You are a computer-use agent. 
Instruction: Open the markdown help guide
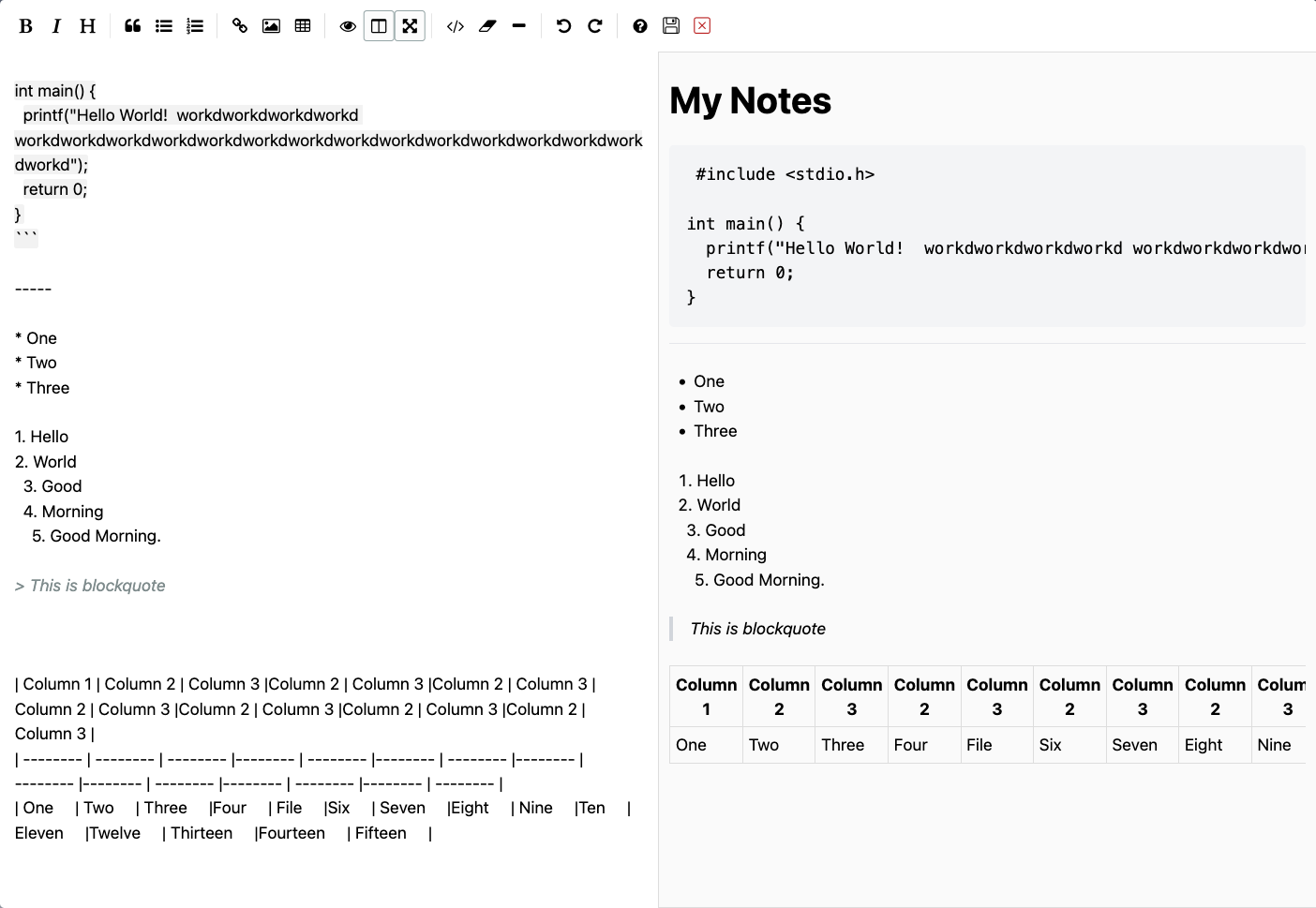coord(640,26)
